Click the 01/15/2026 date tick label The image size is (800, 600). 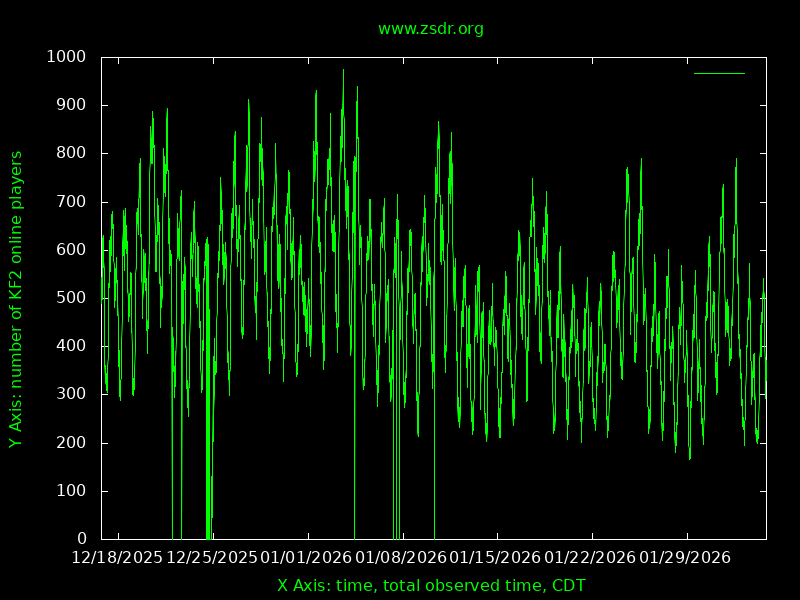(x=495, y=556)
